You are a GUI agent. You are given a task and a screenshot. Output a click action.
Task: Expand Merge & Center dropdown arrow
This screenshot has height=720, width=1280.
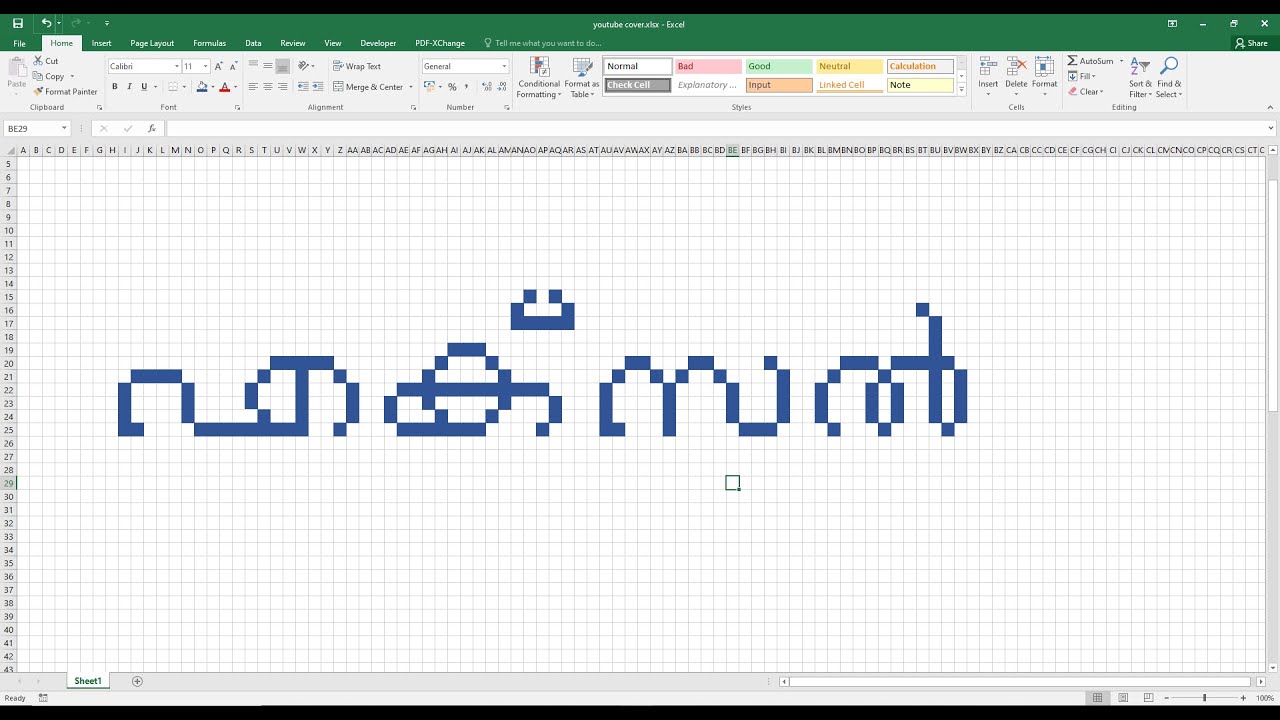point(411,87)
